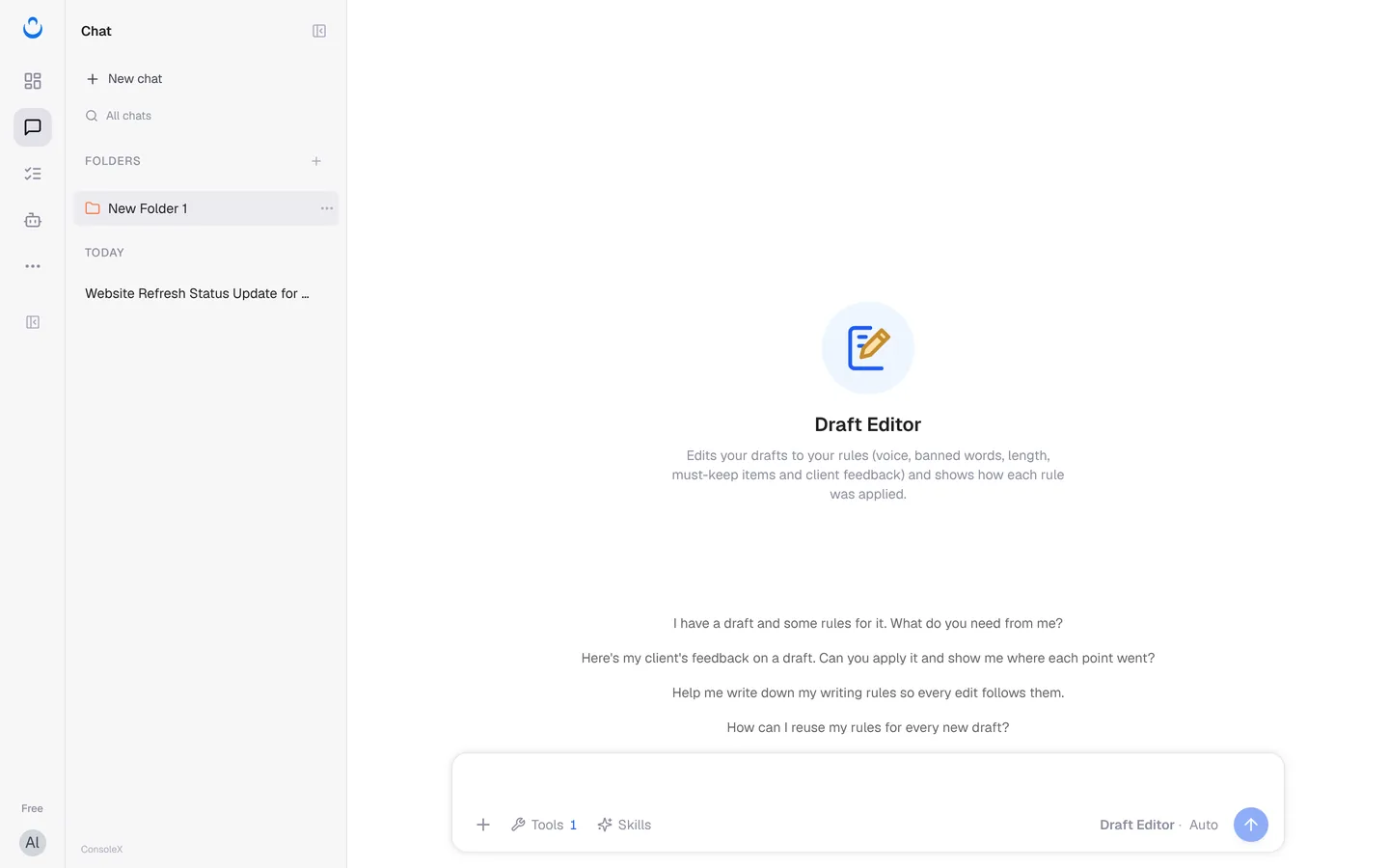Viewport: 1389px width, 868px height.
Task: Select prompt 'Help me write down my writing rules'
Action: (x=868, y=692)
